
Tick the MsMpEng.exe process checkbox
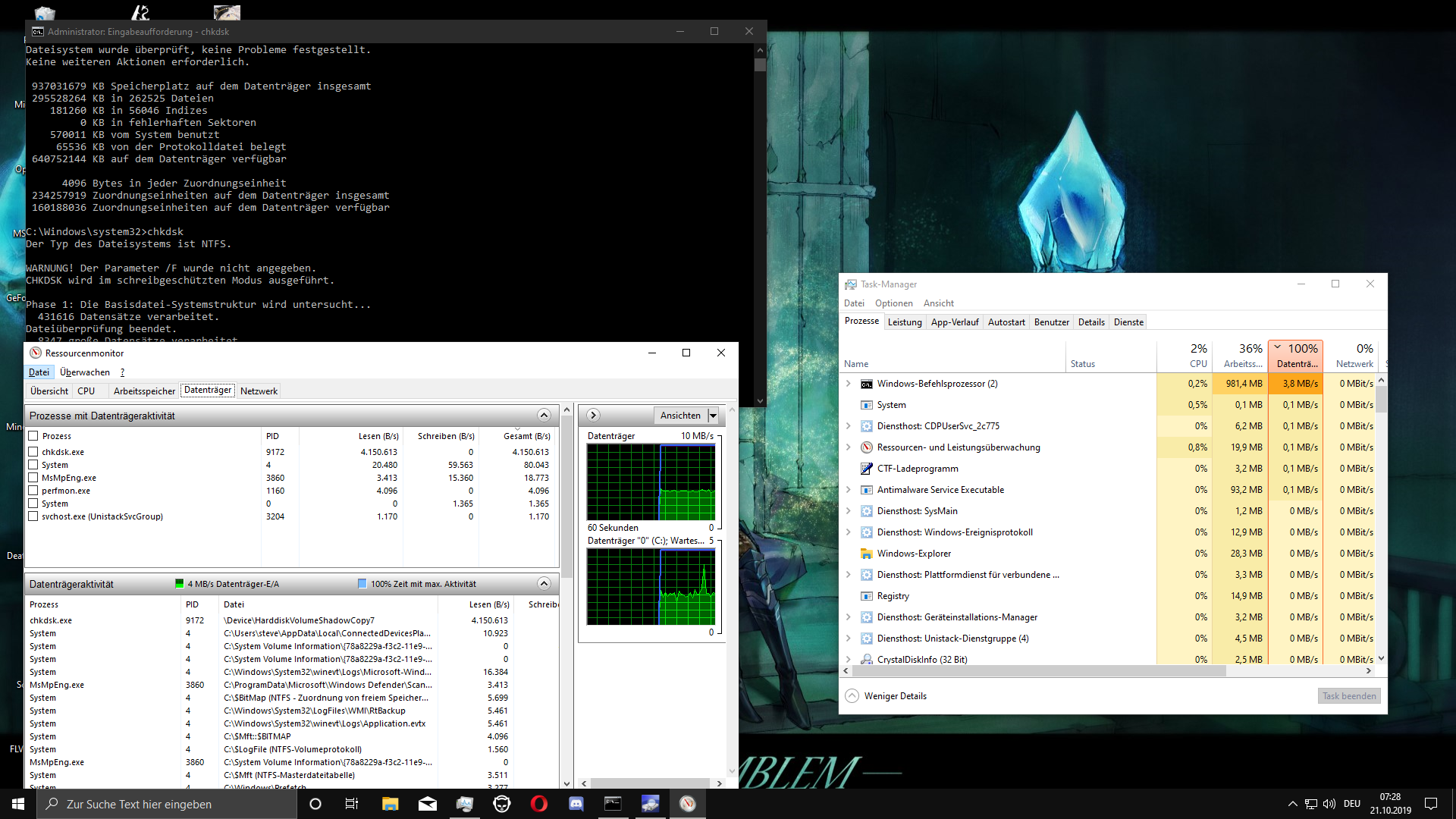pyautogui.click(x=33, y=478)
